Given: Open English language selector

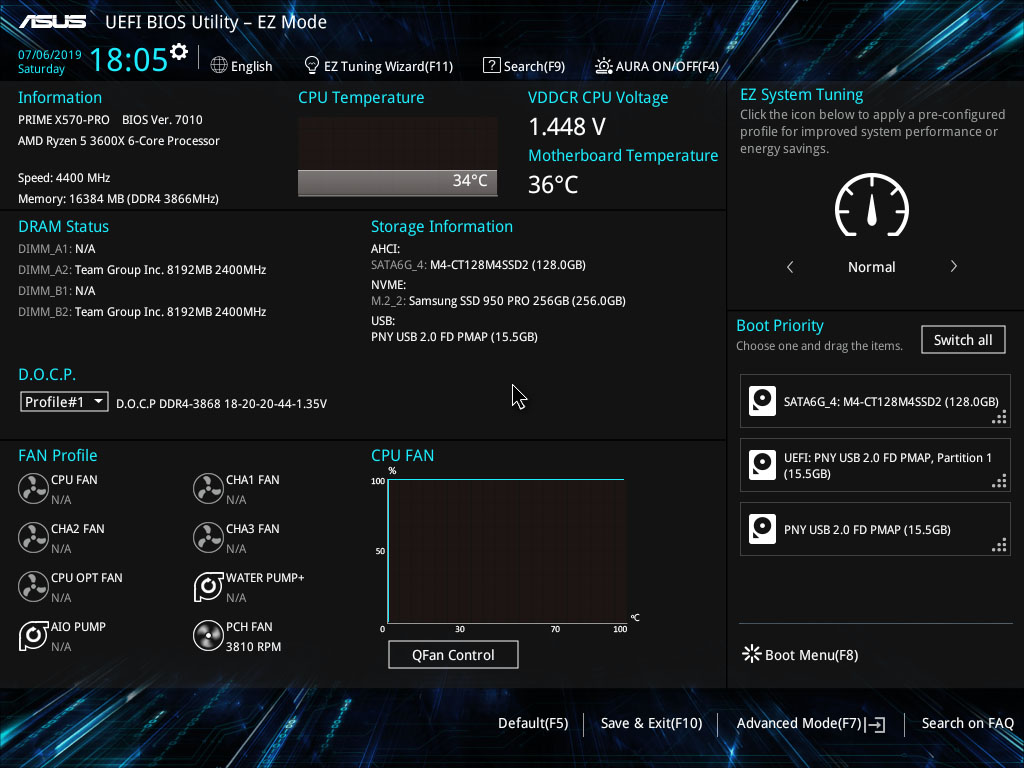Looking at the screenshot, I should coord(251,66).
